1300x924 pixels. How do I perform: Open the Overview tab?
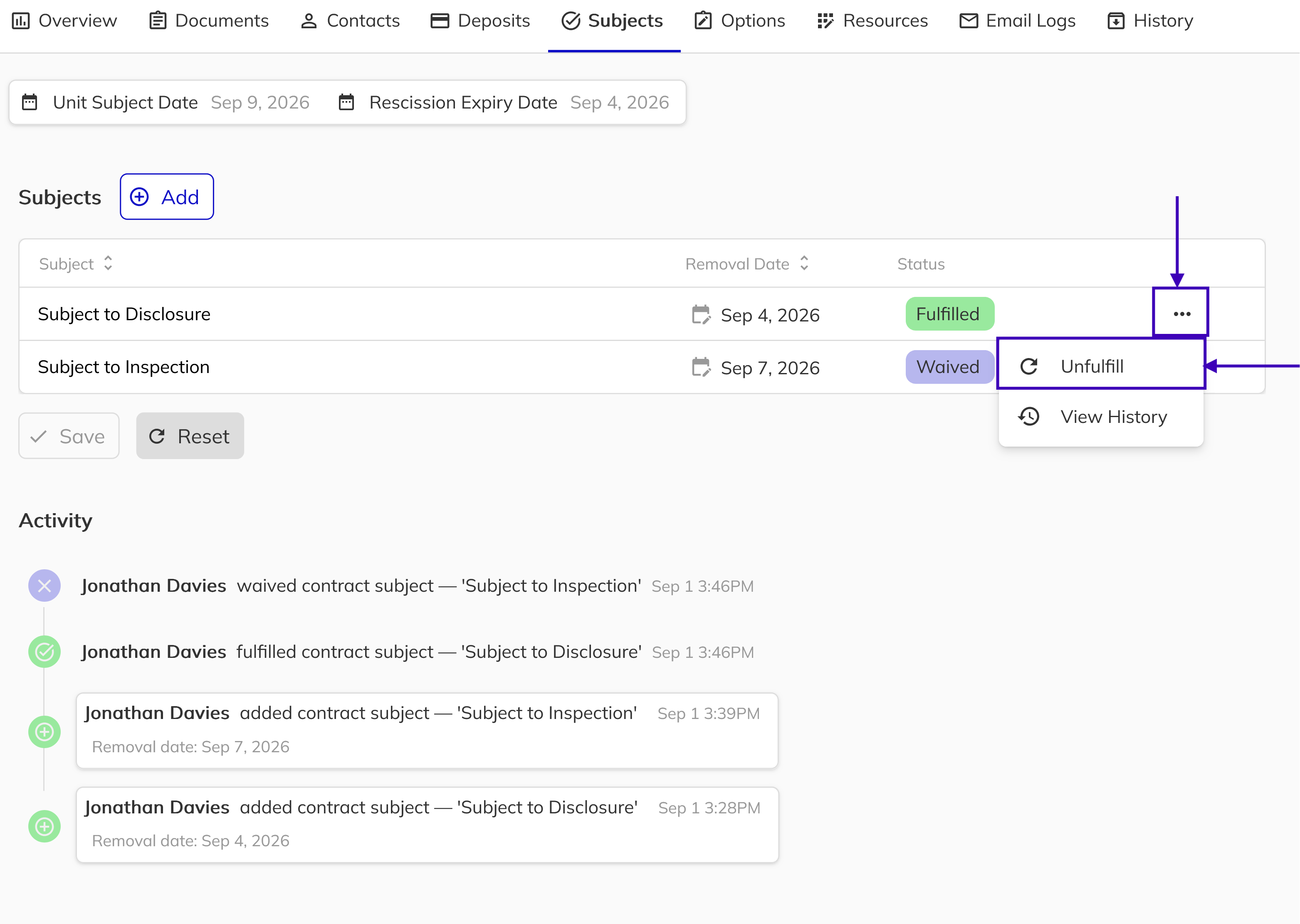[x=64, y=21]
